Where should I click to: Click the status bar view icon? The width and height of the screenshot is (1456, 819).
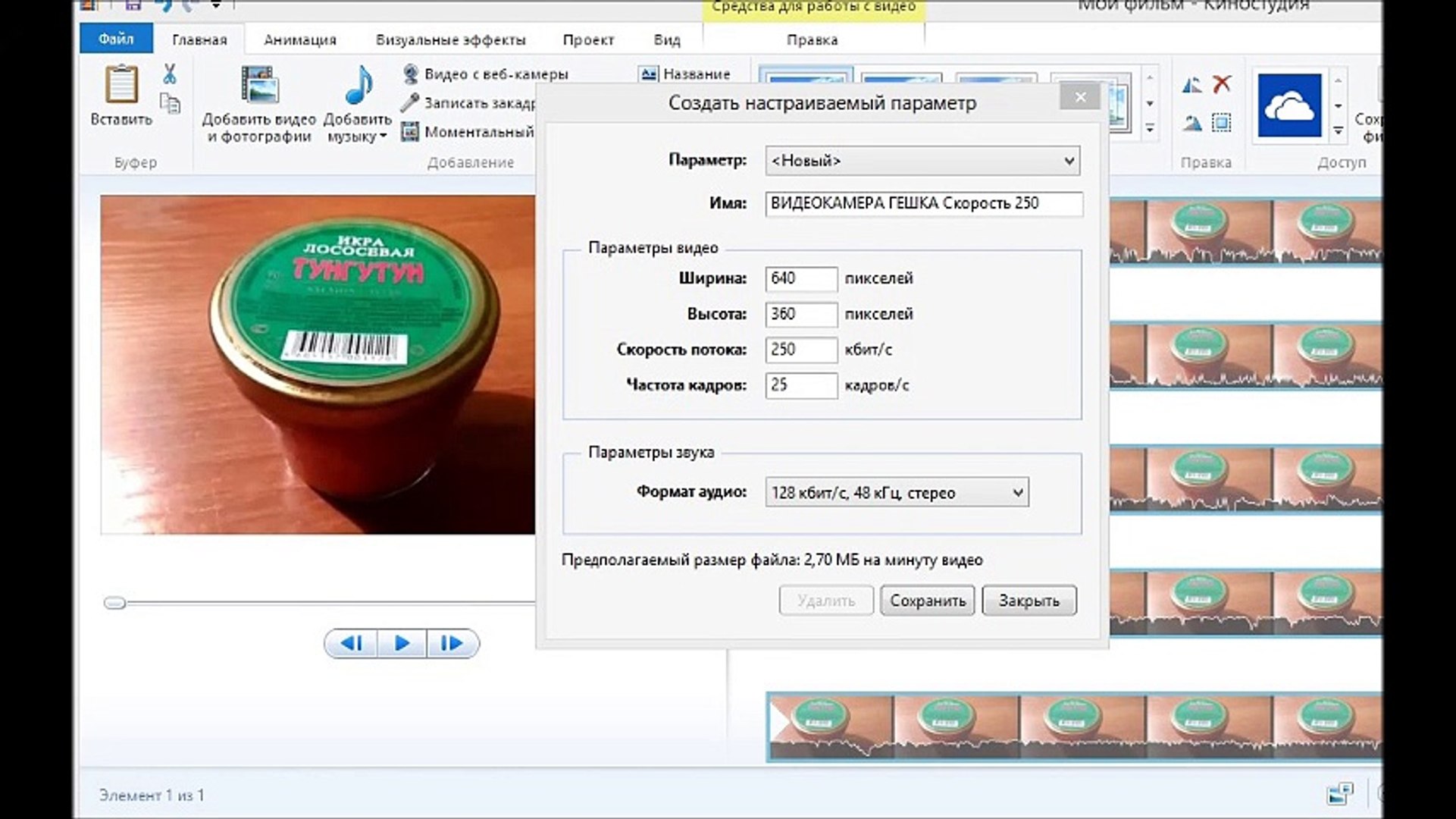[1340, 794]
